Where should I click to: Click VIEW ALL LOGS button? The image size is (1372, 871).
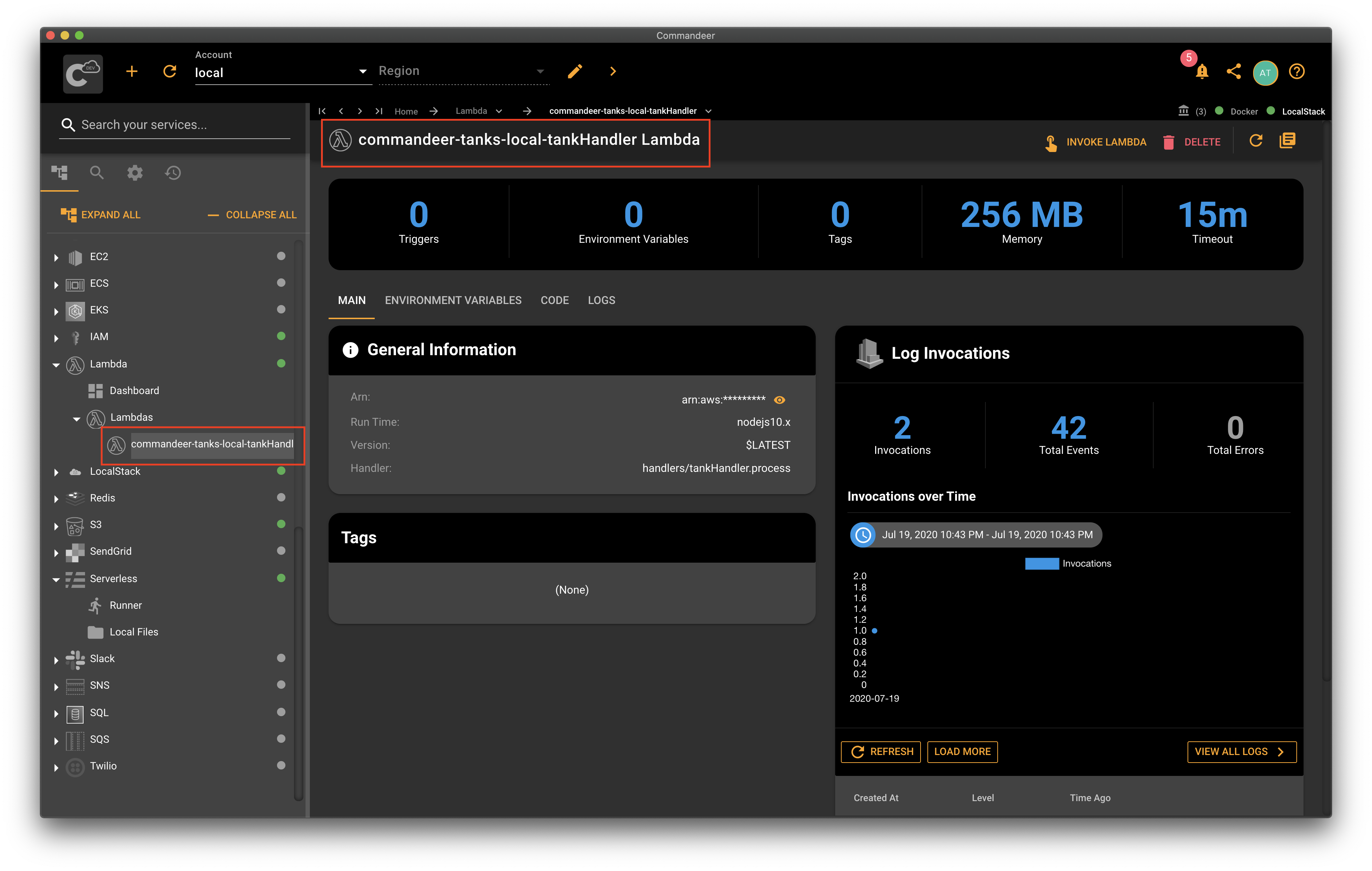(1242, 752)
